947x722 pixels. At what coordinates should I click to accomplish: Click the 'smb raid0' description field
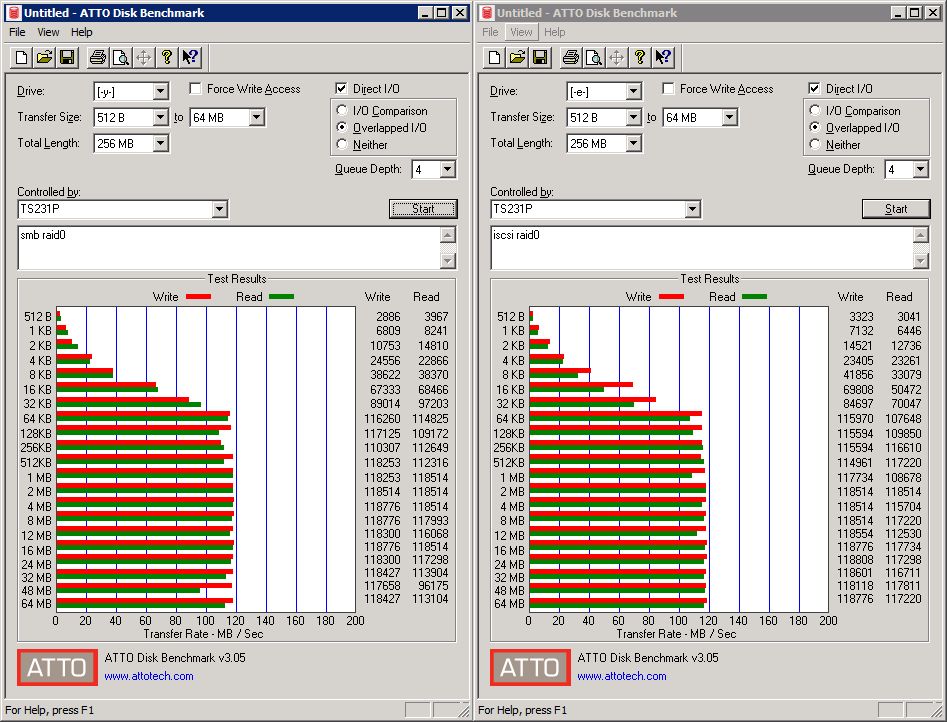(230, 248)
